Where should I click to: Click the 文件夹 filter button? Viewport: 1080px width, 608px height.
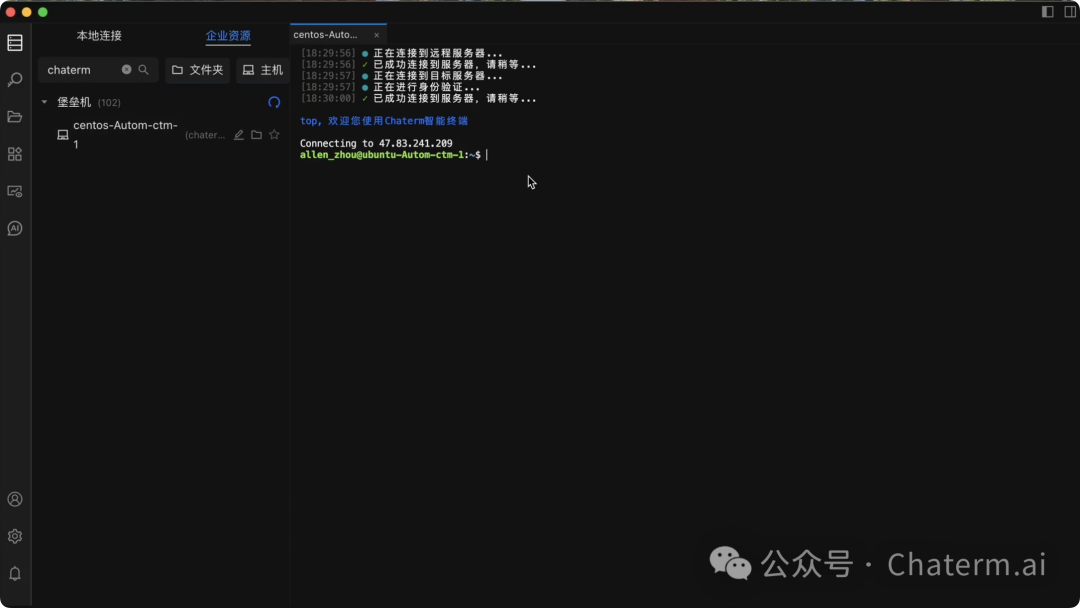197,70
